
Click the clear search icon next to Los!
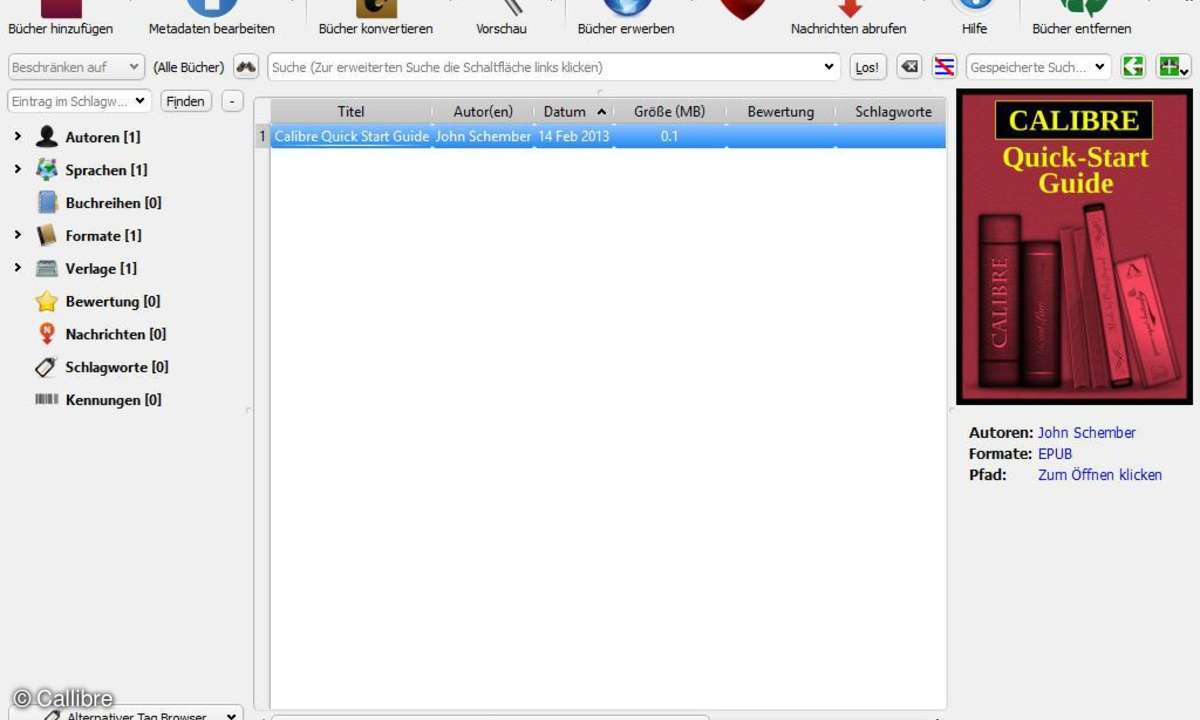(909, 67)
